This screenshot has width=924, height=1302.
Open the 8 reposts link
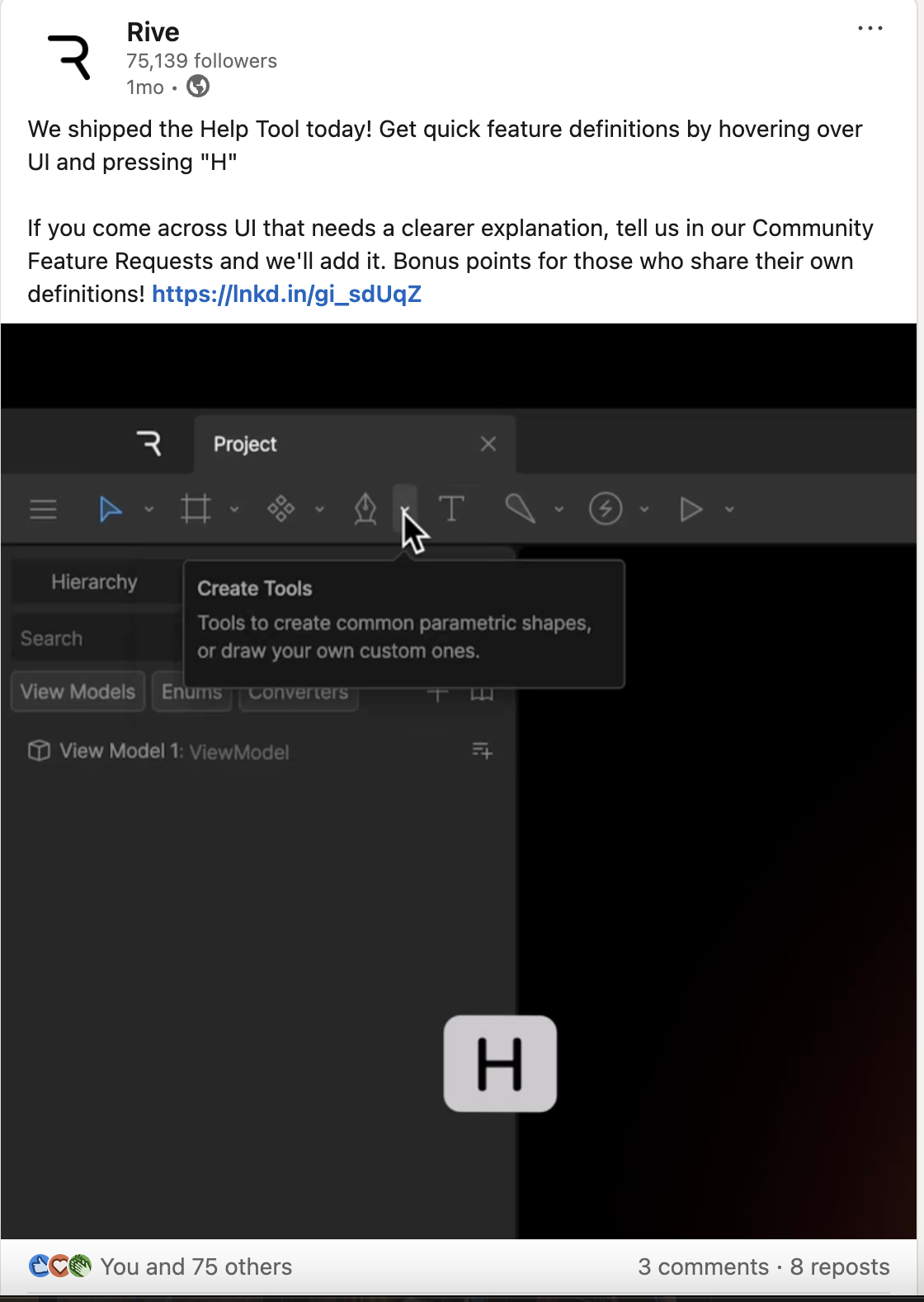(x=840, y=1267)
